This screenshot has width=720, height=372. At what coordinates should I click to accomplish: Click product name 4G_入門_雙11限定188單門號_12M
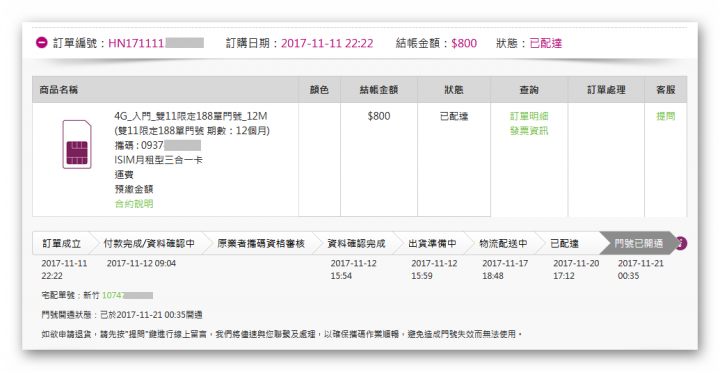coord(191,116)
